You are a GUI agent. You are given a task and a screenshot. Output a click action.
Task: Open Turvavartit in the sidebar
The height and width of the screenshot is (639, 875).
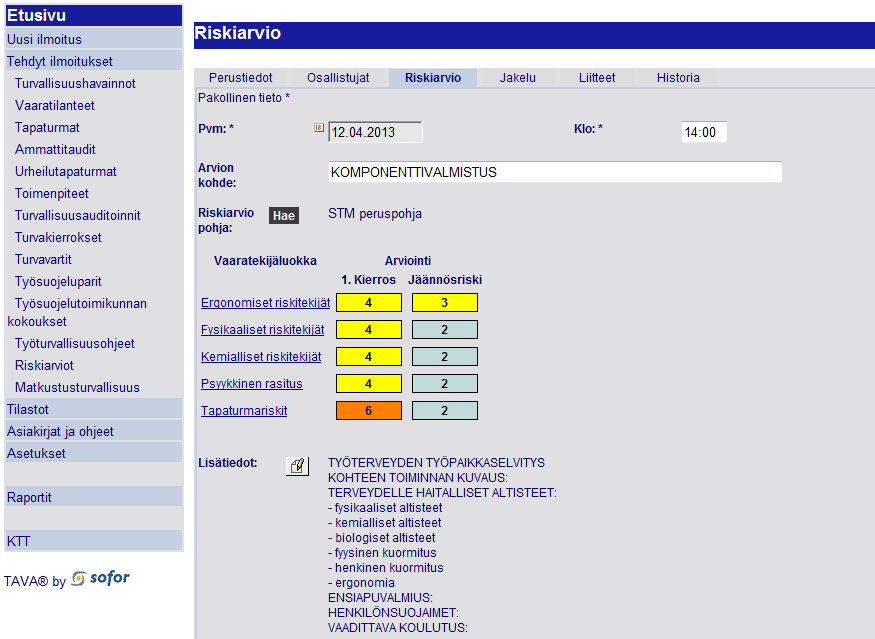[43, 260]
